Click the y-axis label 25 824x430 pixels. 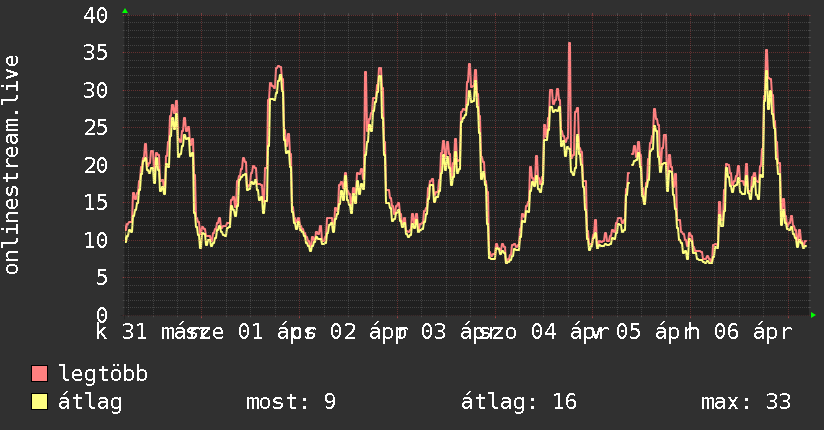(x=96, y=128)
